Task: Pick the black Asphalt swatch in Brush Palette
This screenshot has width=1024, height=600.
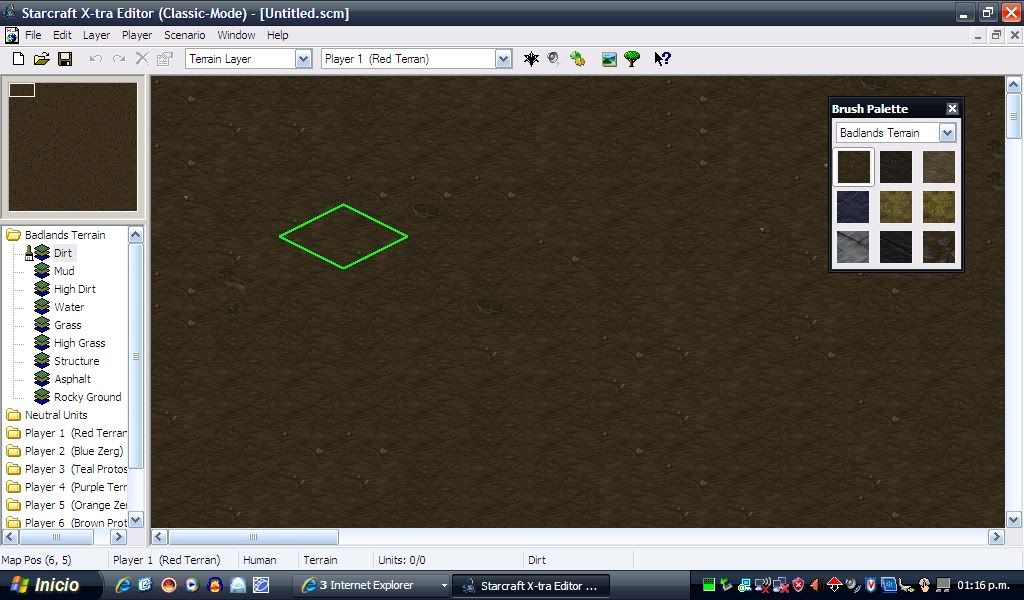Action: point(896,247)
